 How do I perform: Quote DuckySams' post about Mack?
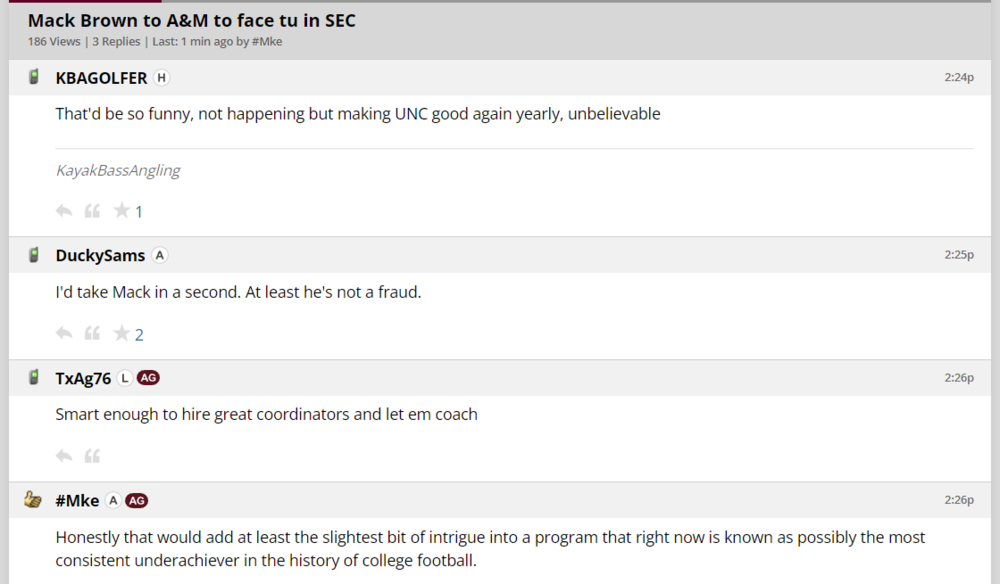(x=92, y=333)
